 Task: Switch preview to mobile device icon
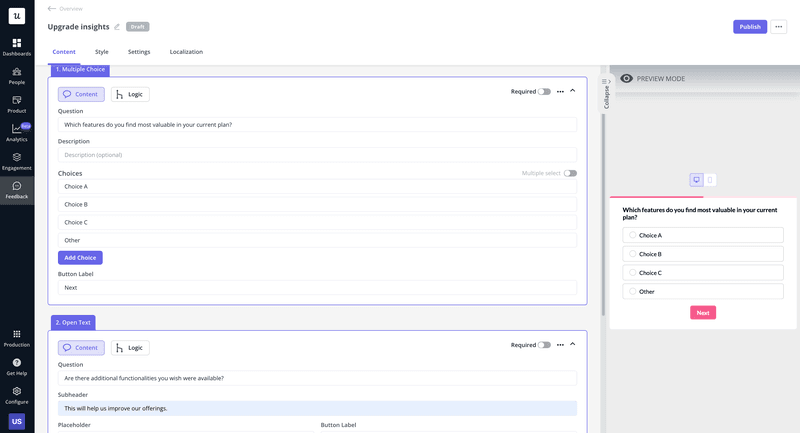pyautogui.click(x=710, y=180)
